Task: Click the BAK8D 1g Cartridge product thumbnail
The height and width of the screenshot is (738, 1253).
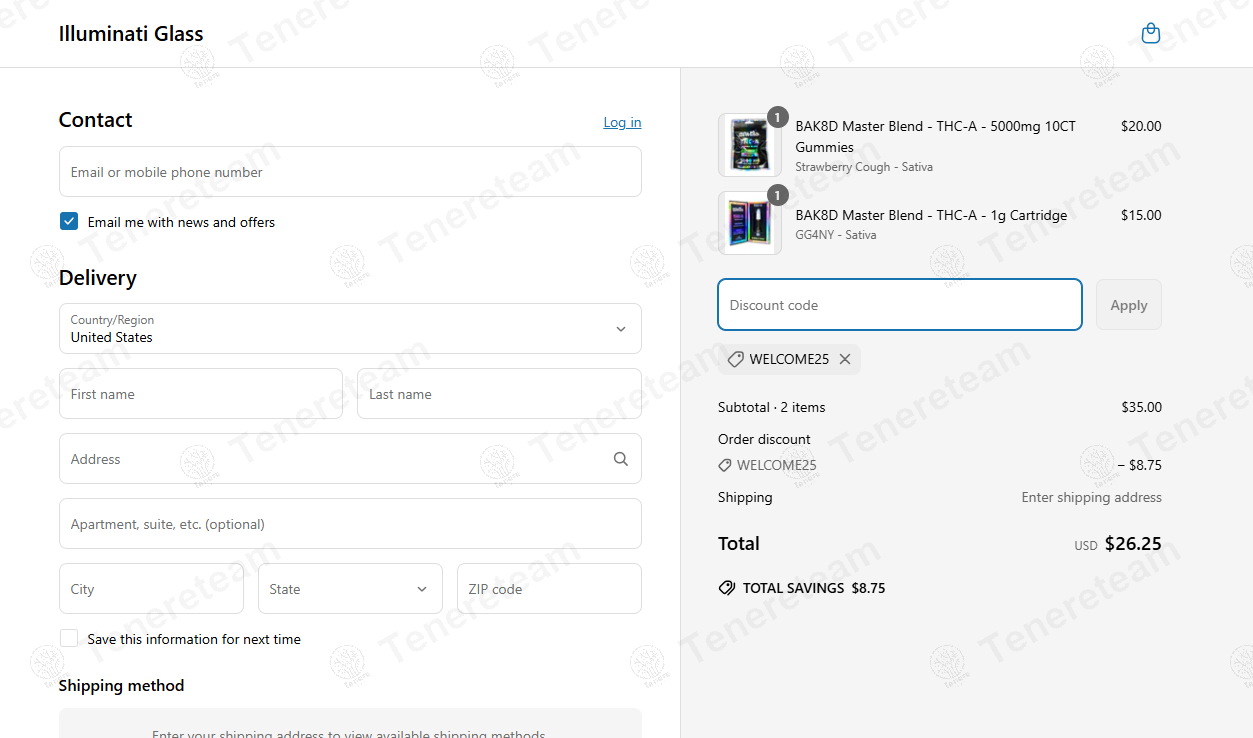Action: tap(750, 223)
